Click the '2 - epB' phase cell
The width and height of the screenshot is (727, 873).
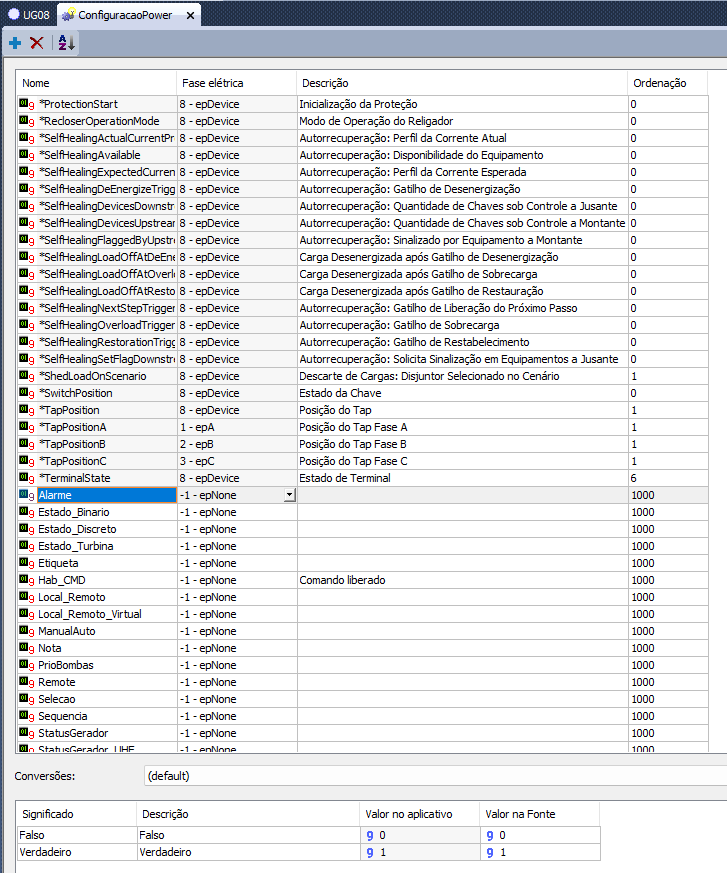click(237, 444)
